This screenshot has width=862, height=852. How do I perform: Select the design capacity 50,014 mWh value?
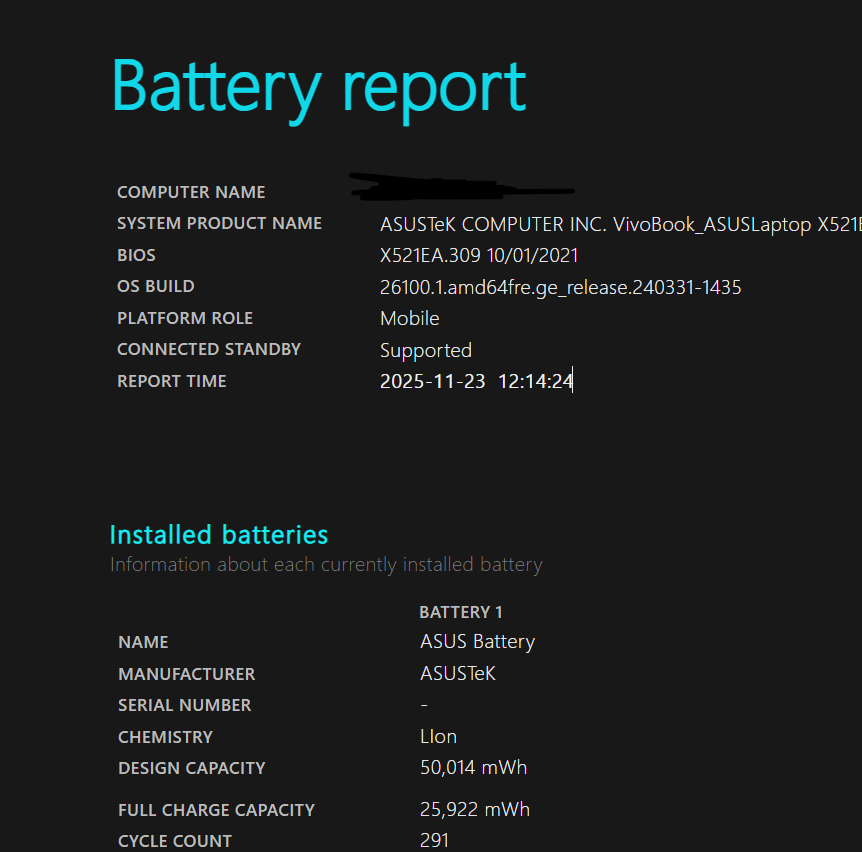point(473,768)
